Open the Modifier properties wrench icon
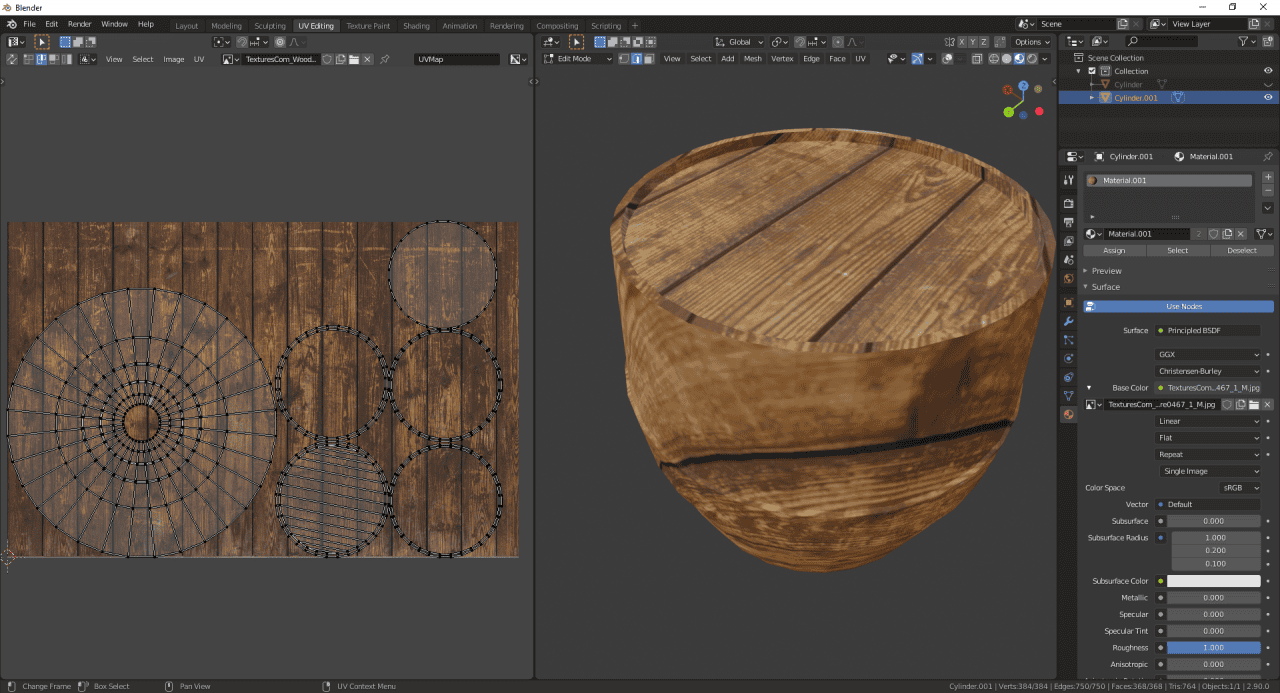This screenshot has height=693, width=1280. (1068, 320)
